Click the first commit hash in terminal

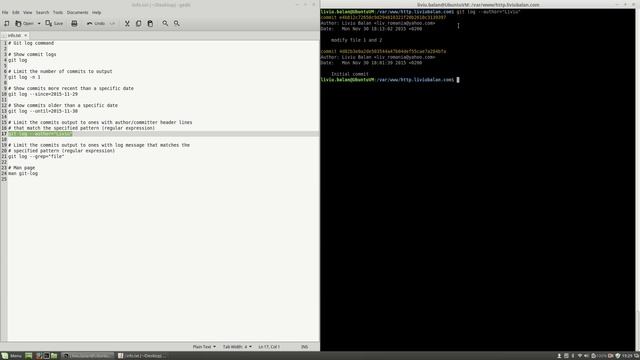point(393,18)
